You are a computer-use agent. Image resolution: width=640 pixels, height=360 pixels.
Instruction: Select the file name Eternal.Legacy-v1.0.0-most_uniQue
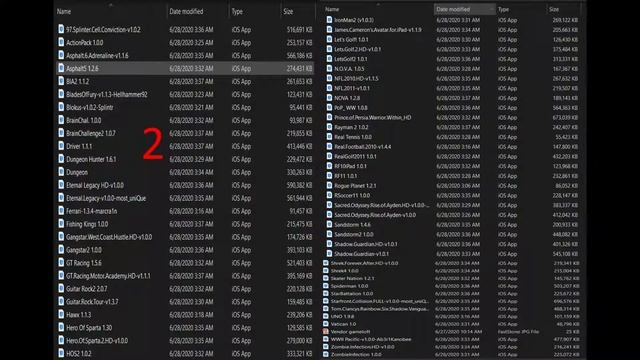pyautogui.click(x=106, y=198)
